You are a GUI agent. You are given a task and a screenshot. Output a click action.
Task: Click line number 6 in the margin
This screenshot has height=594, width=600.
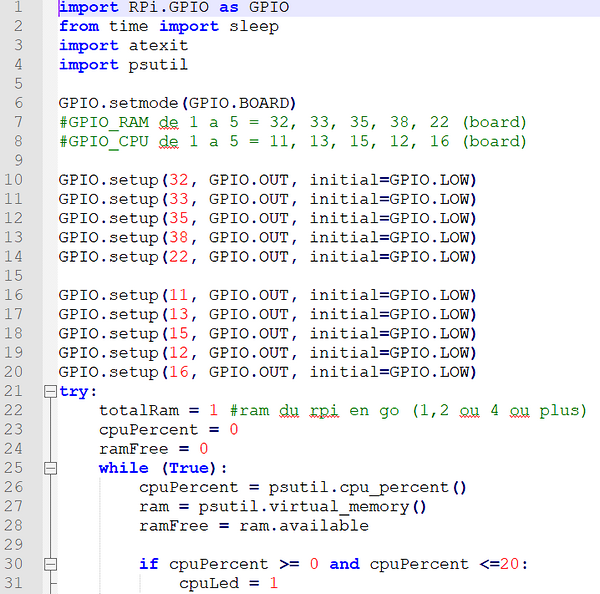point(18,103)
